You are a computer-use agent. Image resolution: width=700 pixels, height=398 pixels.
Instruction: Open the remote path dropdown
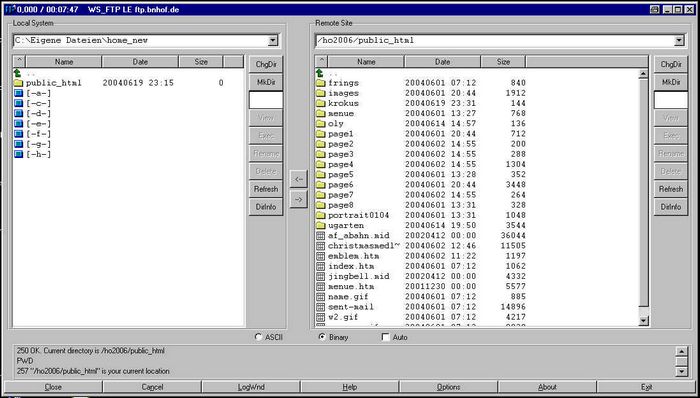679,41
